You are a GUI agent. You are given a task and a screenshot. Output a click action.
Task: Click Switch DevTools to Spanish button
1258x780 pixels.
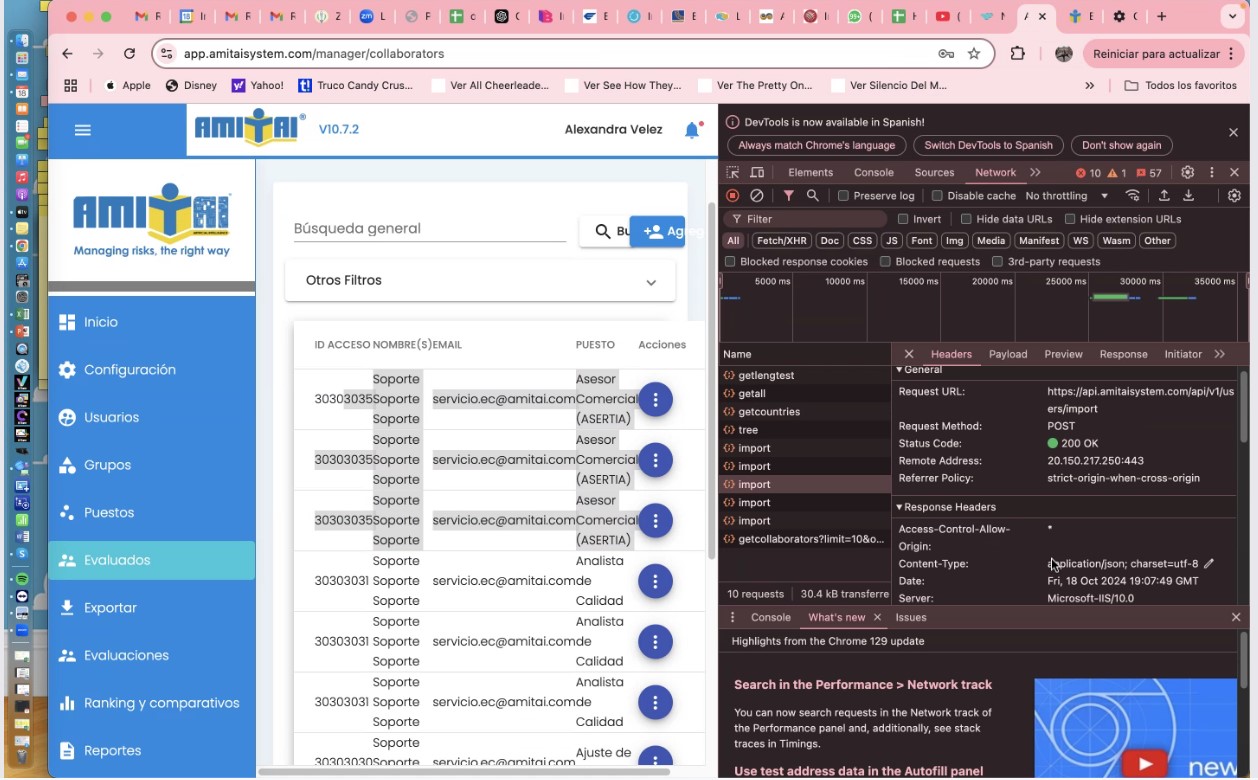tap(988, 145)
